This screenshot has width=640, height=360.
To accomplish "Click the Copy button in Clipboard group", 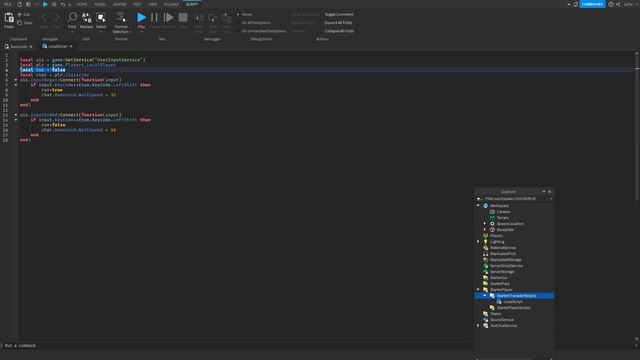I will coord(25,23).
